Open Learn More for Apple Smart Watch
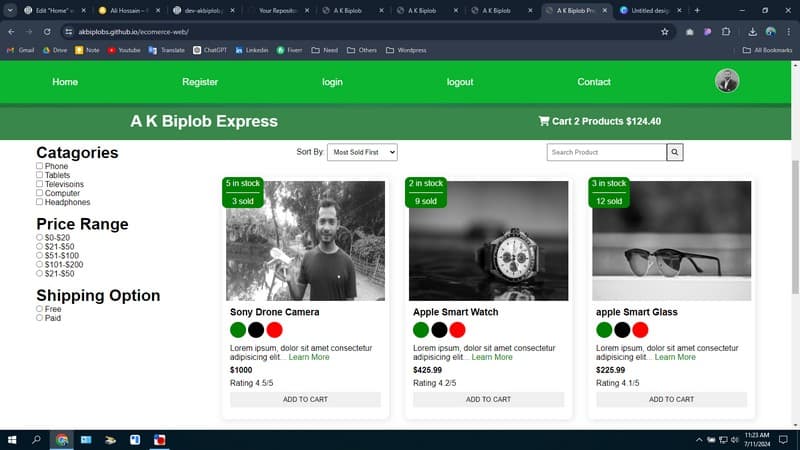800x450 pixels. pos(492,357)
